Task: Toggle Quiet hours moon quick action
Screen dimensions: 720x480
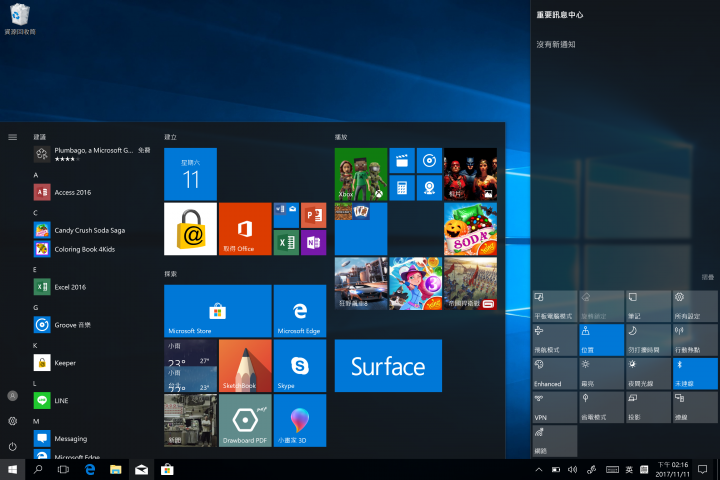Action: pos(648,340)
